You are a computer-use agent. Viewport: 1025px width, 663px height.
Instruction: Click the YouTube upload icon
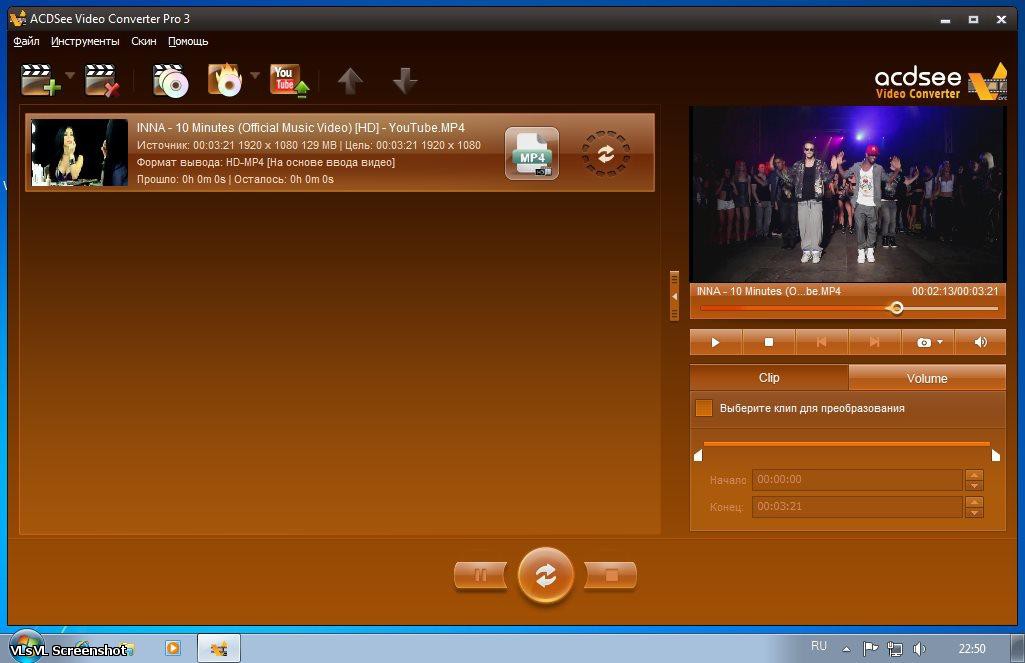point(289,80)
